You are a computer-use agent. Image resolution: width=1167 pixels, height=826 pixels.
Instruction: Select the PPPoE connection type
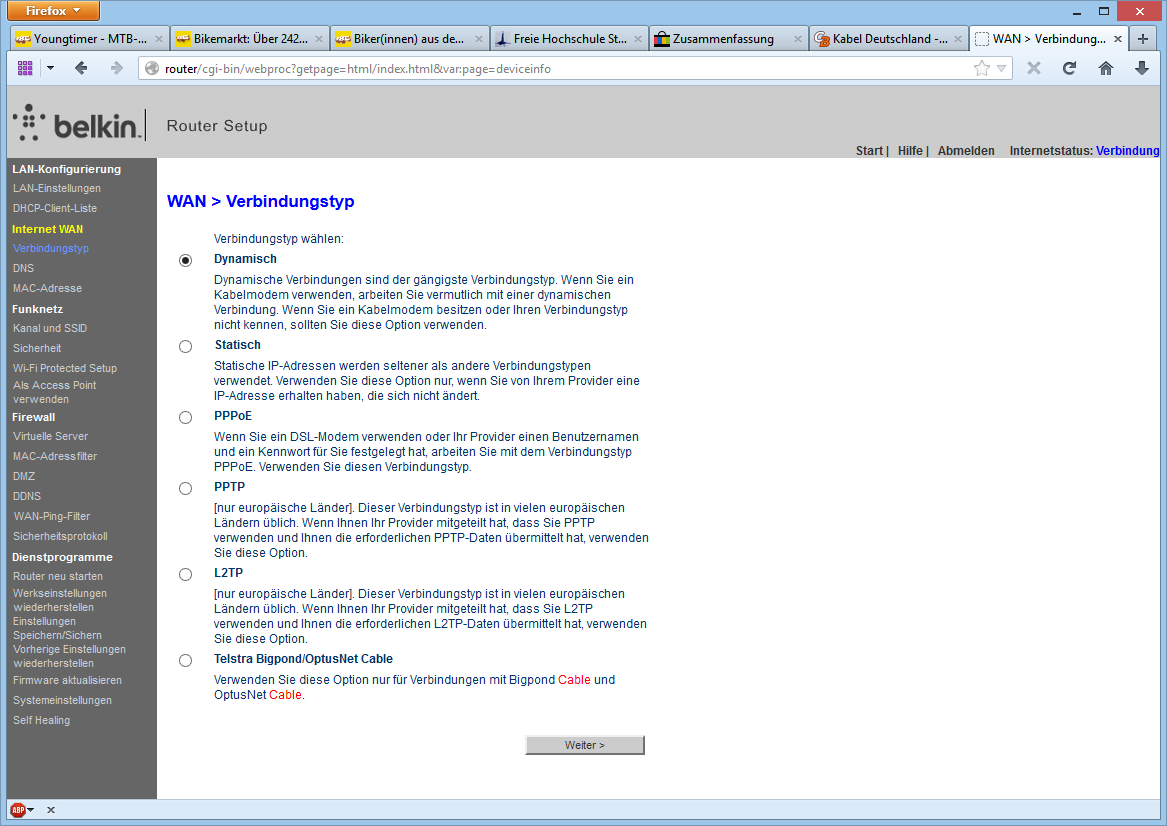coord(185,417)
